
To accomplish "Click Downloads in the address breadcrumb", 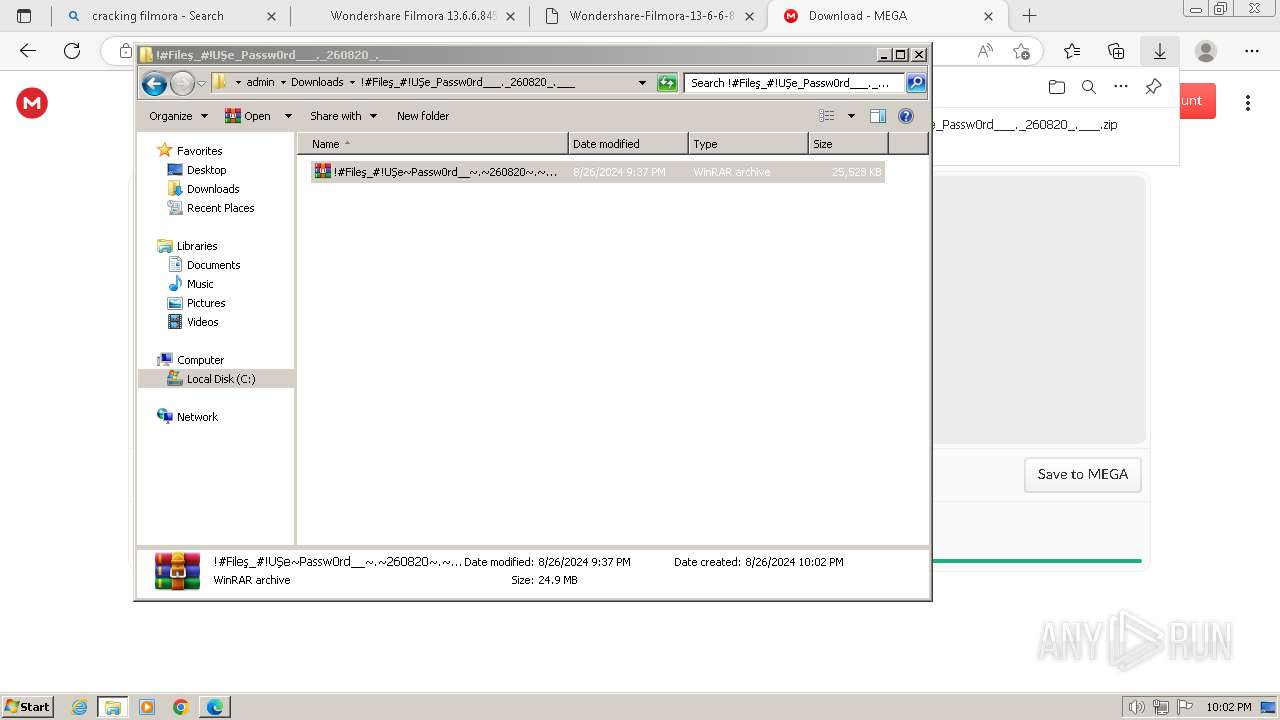I will 317,83.
